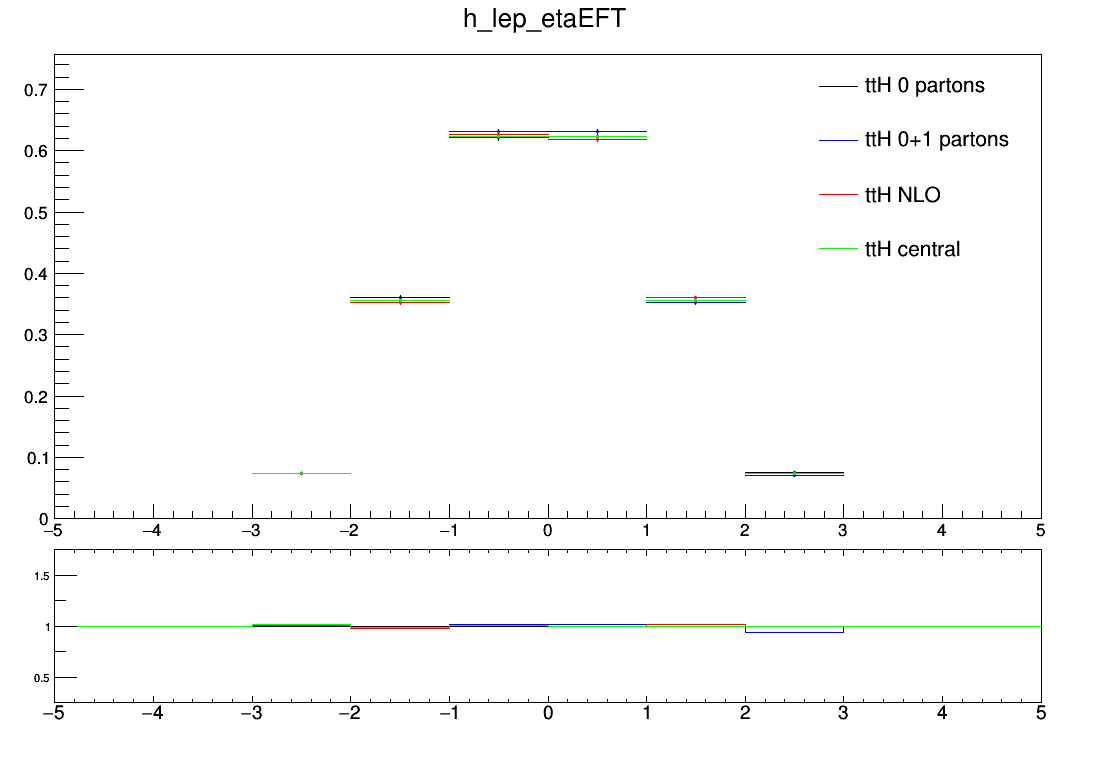Click the 0.6 label on the upper y-axis
The height and width of the screenshot is (772, 1096).
pos(36,151)
